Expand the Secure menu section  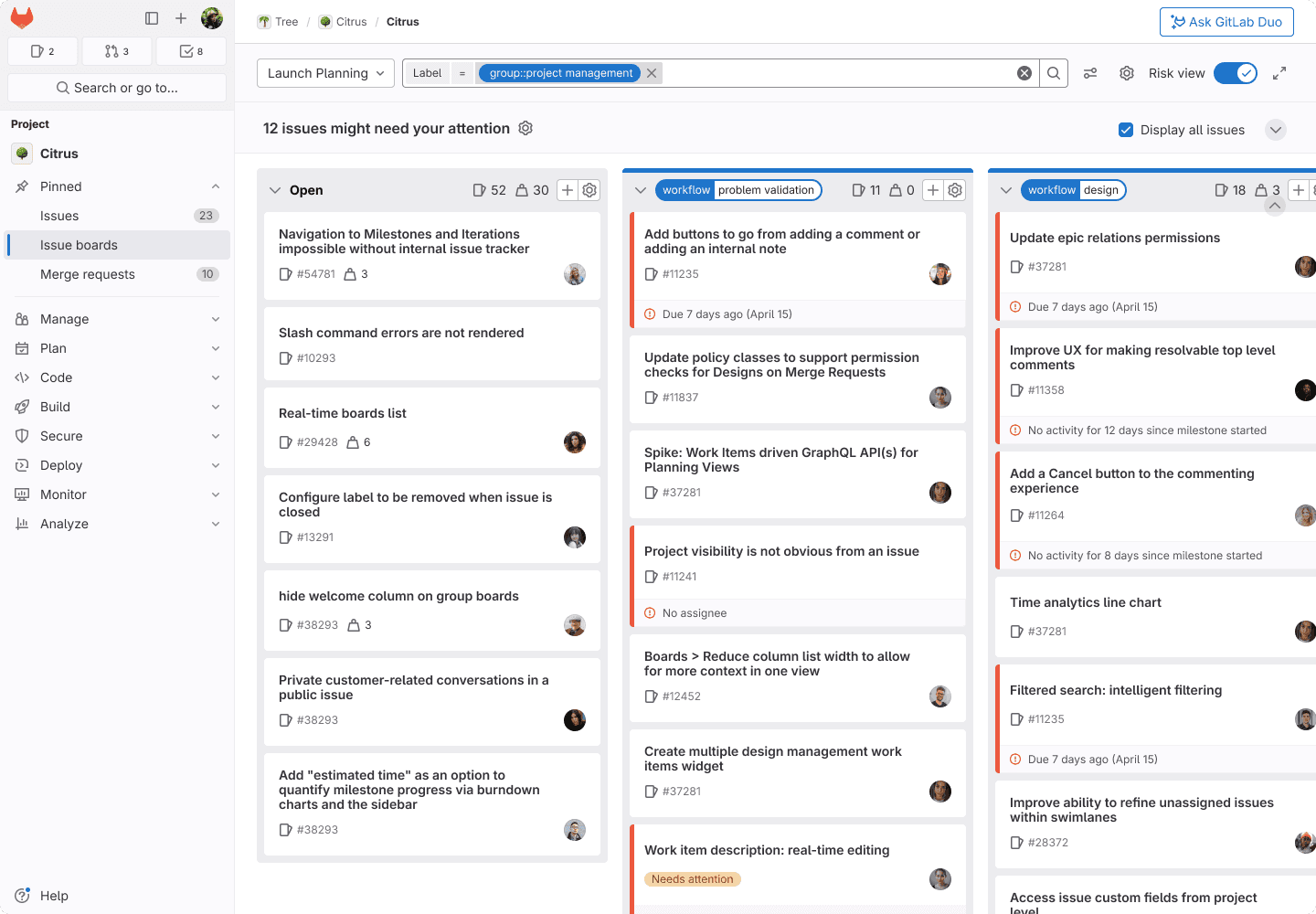point(117,436)
